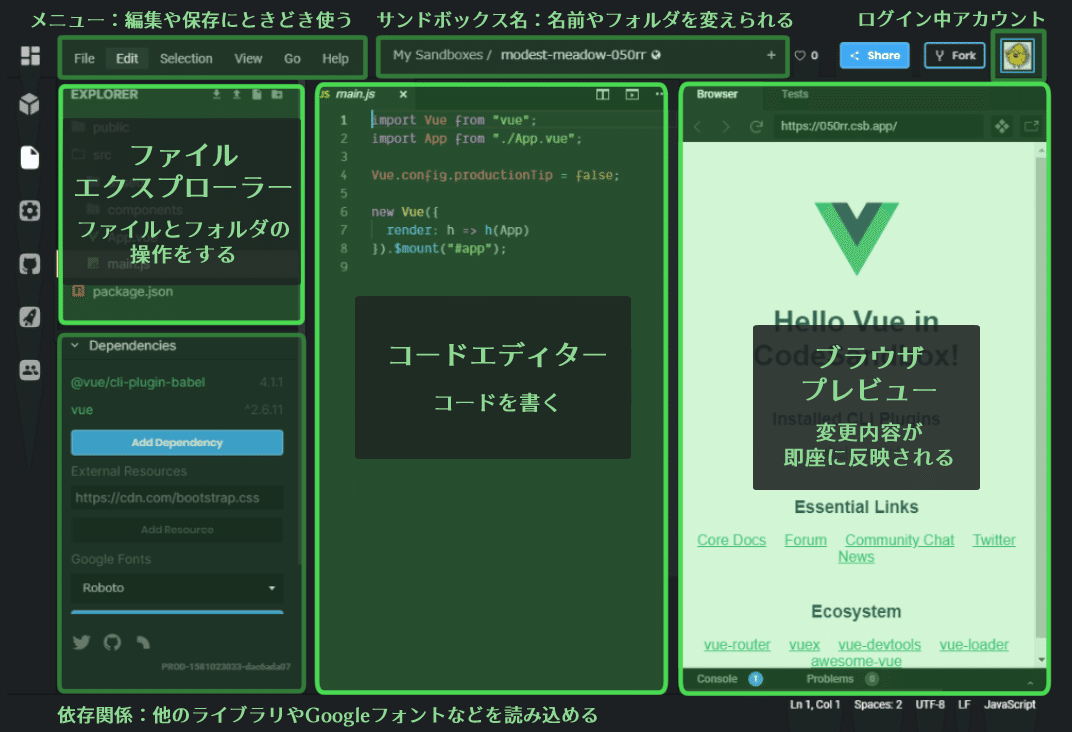Image resolution: width=1072 pixels, height=732 pixels.
Task: Toggle the in-editor preview icon
Action: point(631,93)
